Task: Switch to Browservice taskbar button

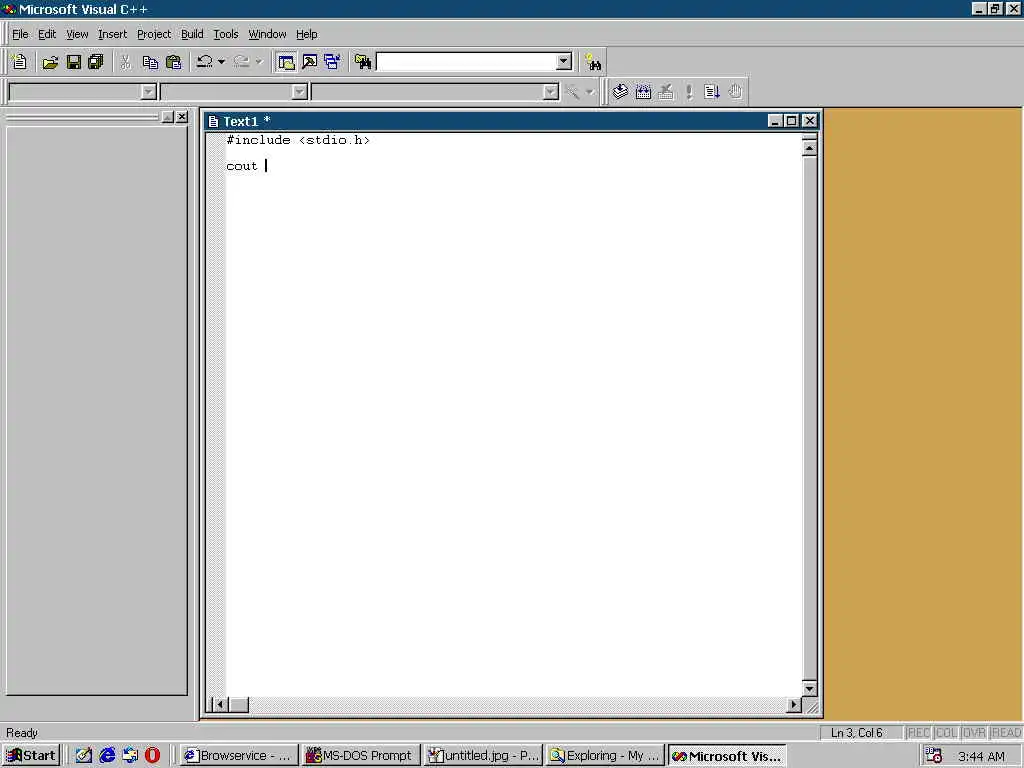Action: tap(238, 756)
